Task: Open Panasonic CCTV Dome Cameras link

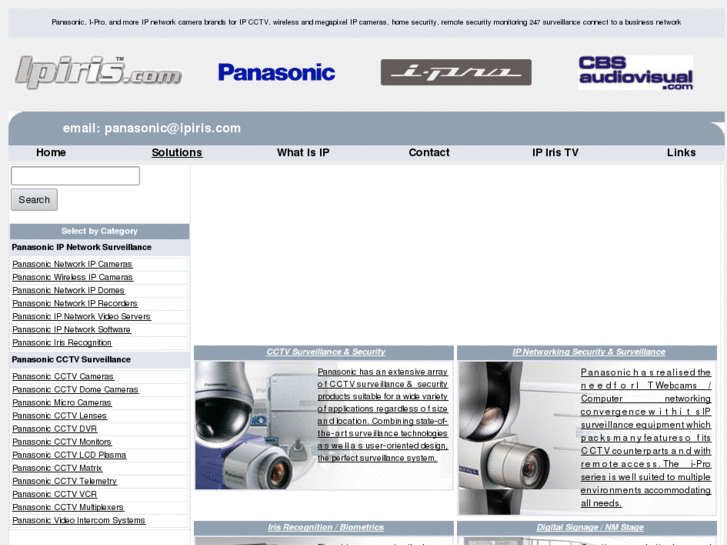Action: point(75,389)
